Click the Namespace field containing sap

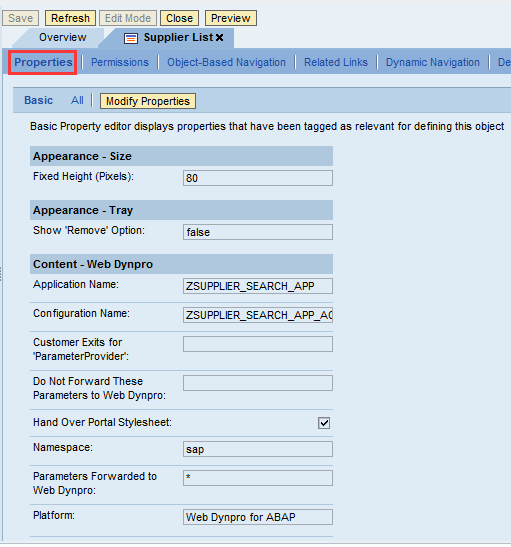pyautogui.click(x=258, y=449)
